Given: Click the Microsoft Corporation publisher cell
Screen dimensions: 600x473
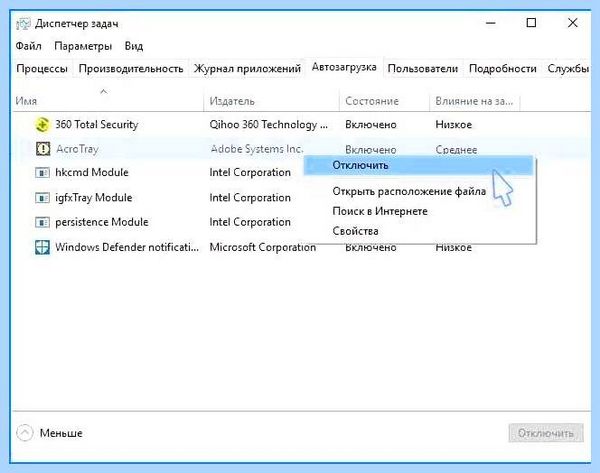Looking at the screenshot, I should pos(262,247).
